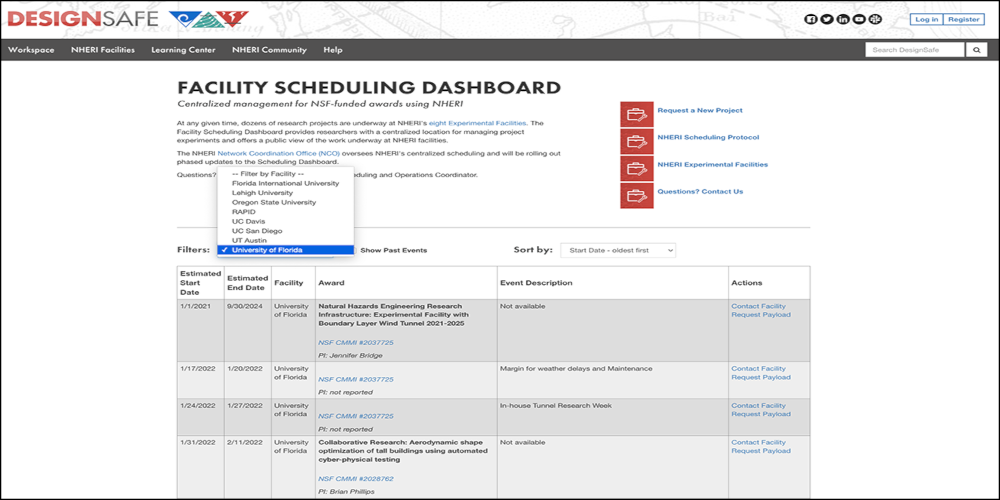The height and width of the screenshot is (500, 1000).
Task: Contact Facility for the 1/24/2022 event
Action: pyautogui.click(x=758, y=406)
